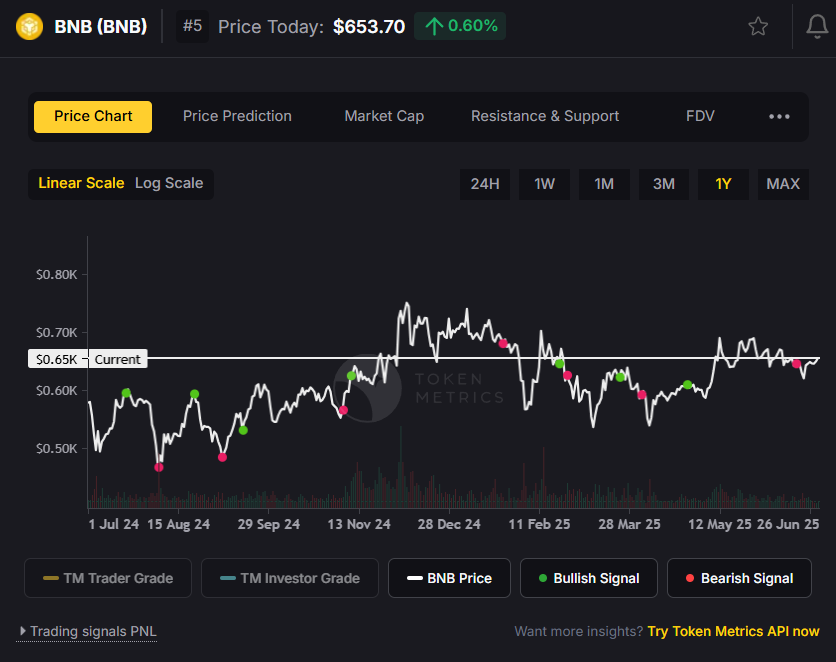The width and height of the screenshot is (836, 662).
Task: Click the 28 Dec 24 date label
Action: [449, 524]
